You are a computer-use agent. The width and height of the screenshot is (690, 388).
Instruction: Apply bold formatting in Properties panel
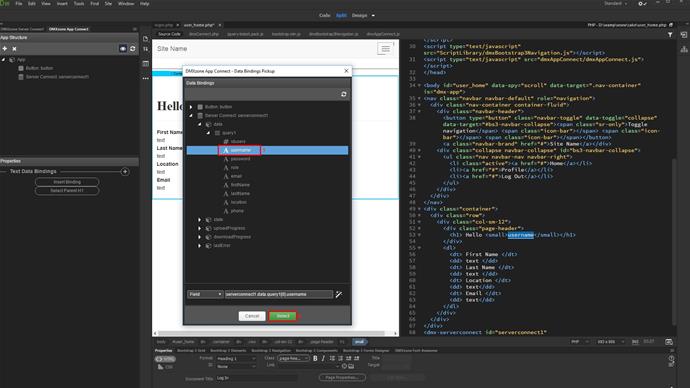tap(315, 359)
